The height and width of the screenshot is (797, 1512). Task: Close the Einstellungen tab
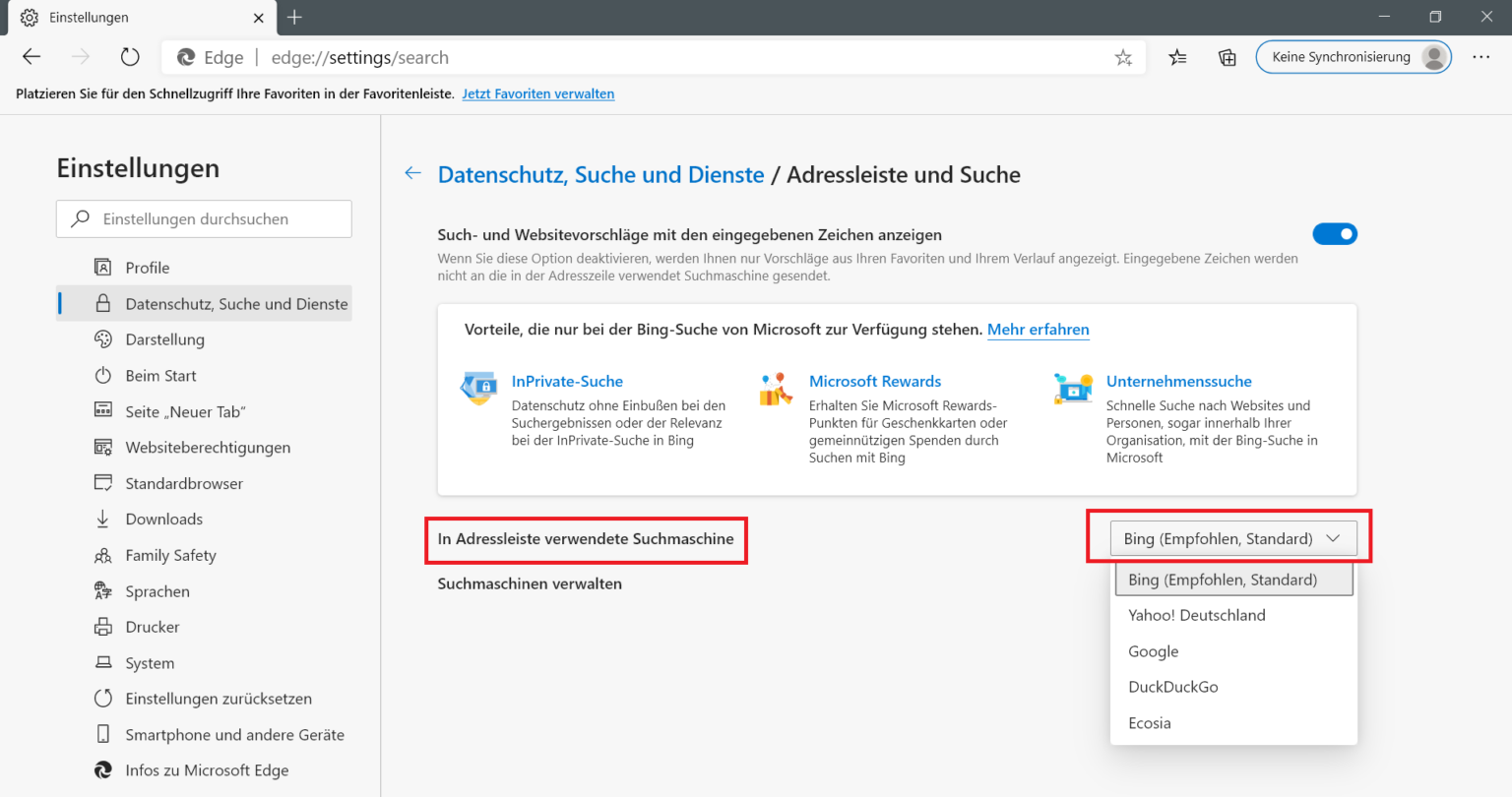pos(259,18)
